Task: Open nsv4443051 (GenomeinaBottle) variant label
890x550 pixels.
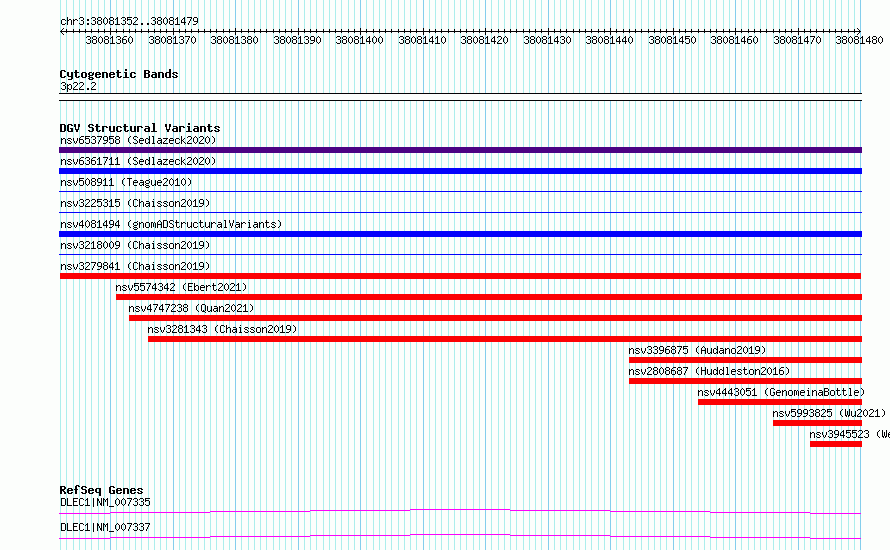Action: click(781, 392)
